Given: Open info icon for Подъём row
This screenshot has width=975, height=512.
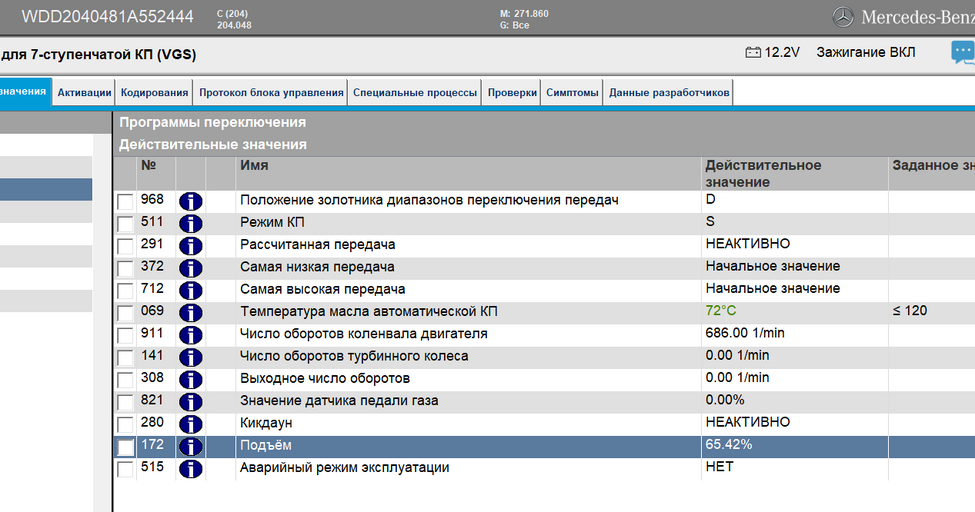Looking at the screenshot, I should click(191, 447).
